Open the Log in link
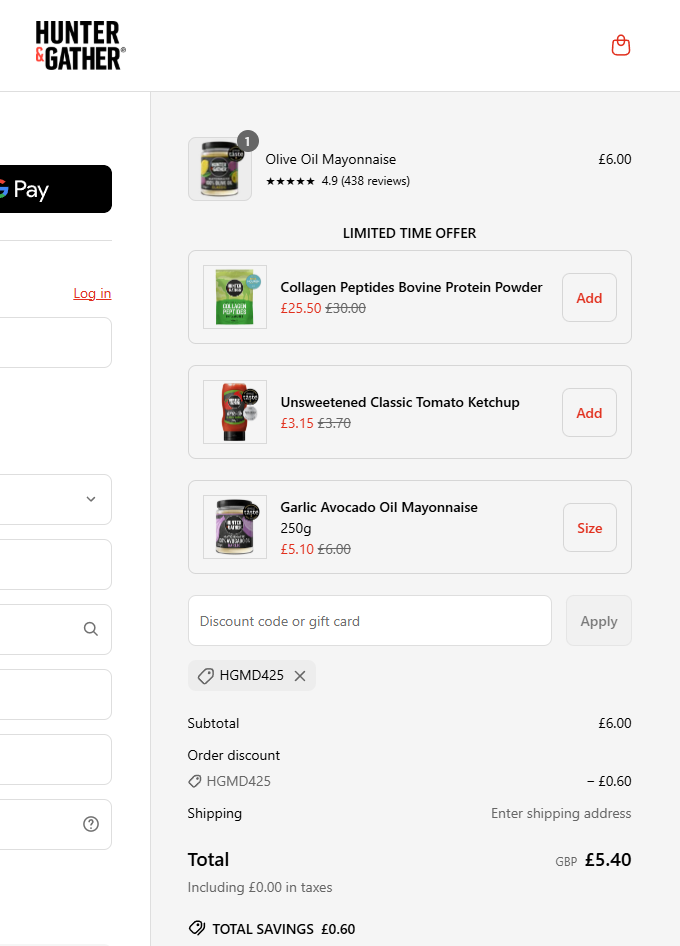This screenshot has width=680, height=946. pos(92,293)
